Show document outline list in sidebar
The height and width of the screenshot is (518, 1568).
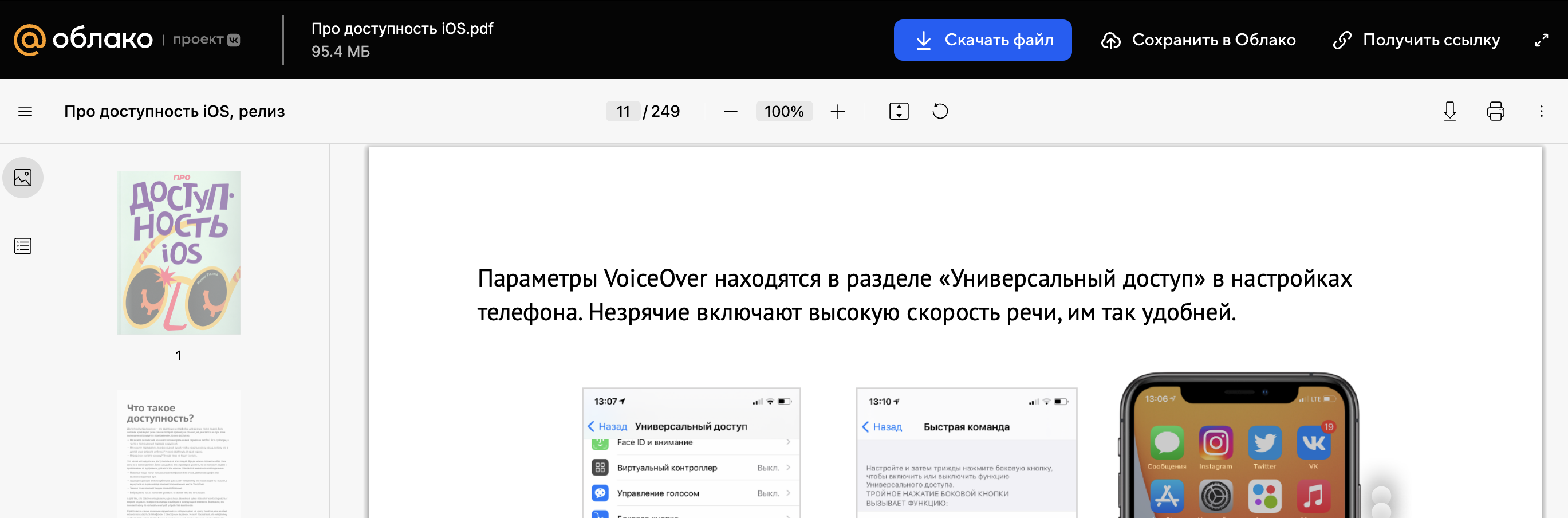pos(23,246)
